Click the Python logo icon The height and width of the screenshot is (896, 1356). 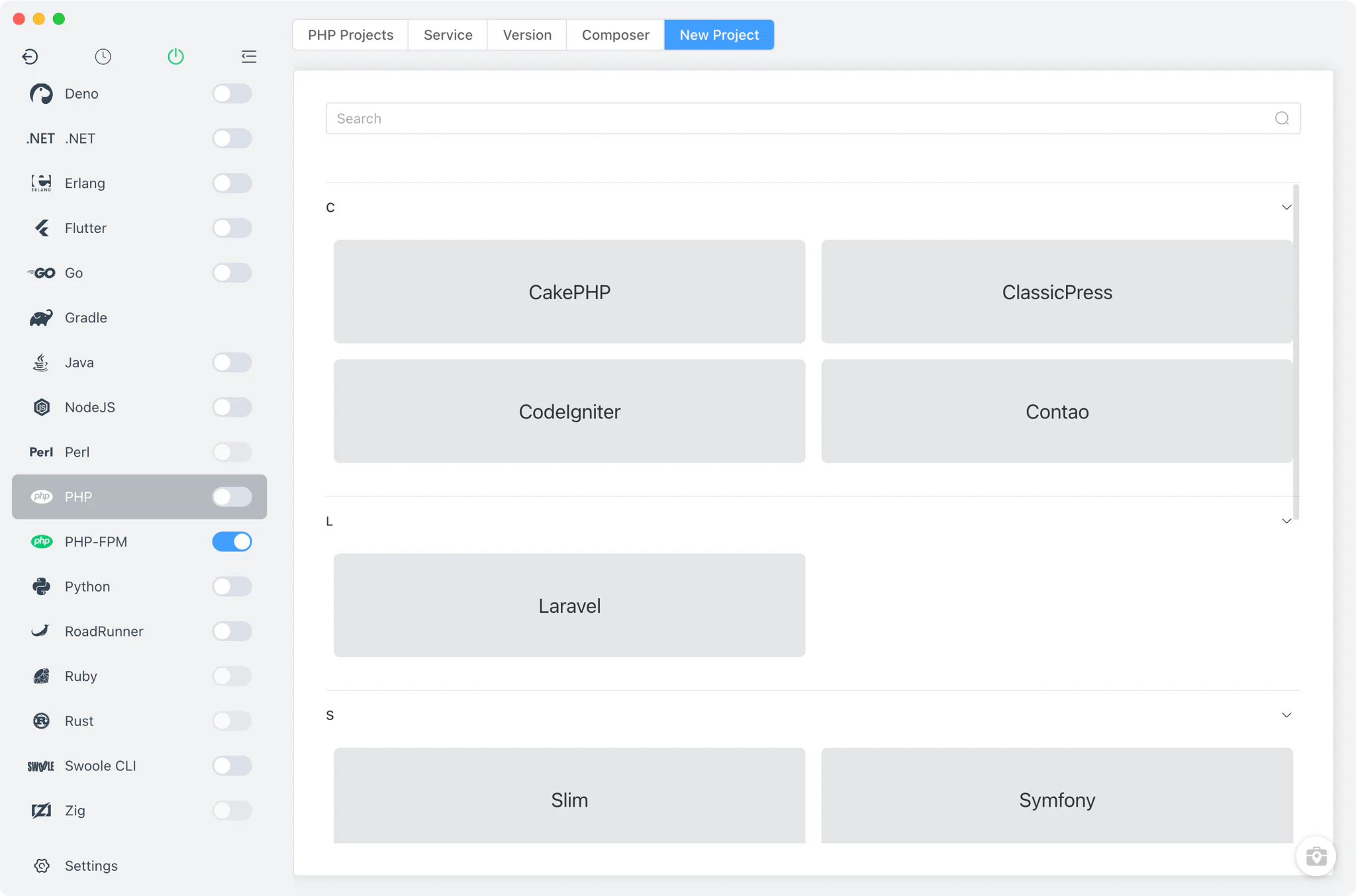[41, 586]
